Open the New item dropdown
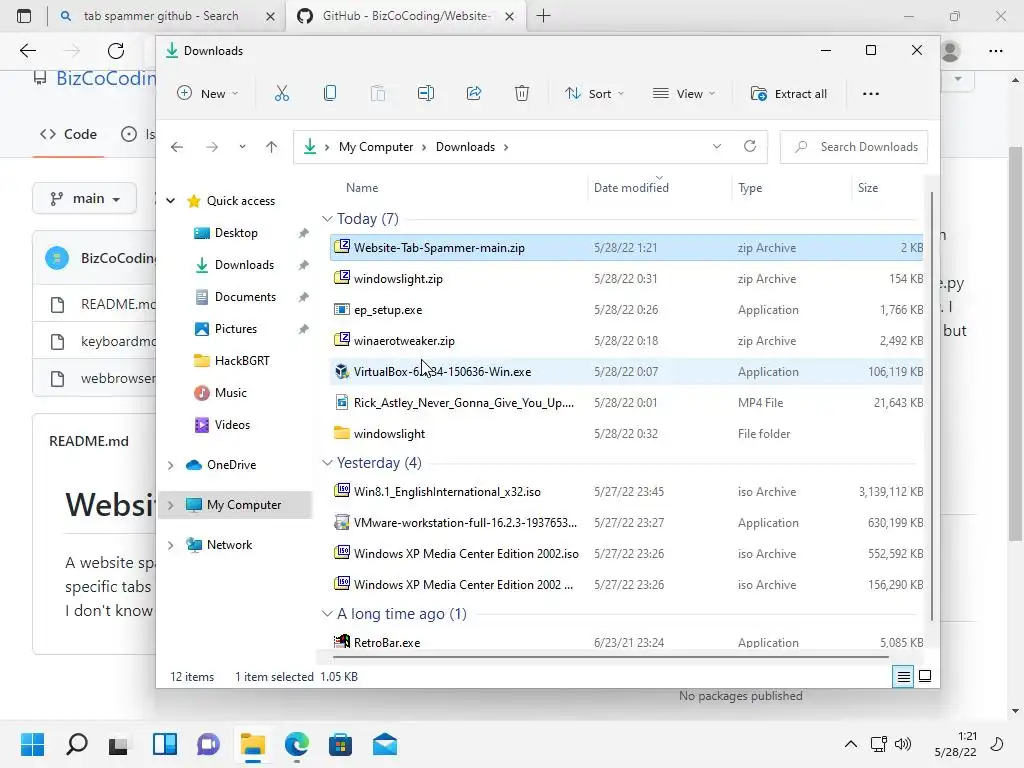The image size is (1024, 768). [x=208, y=93]
